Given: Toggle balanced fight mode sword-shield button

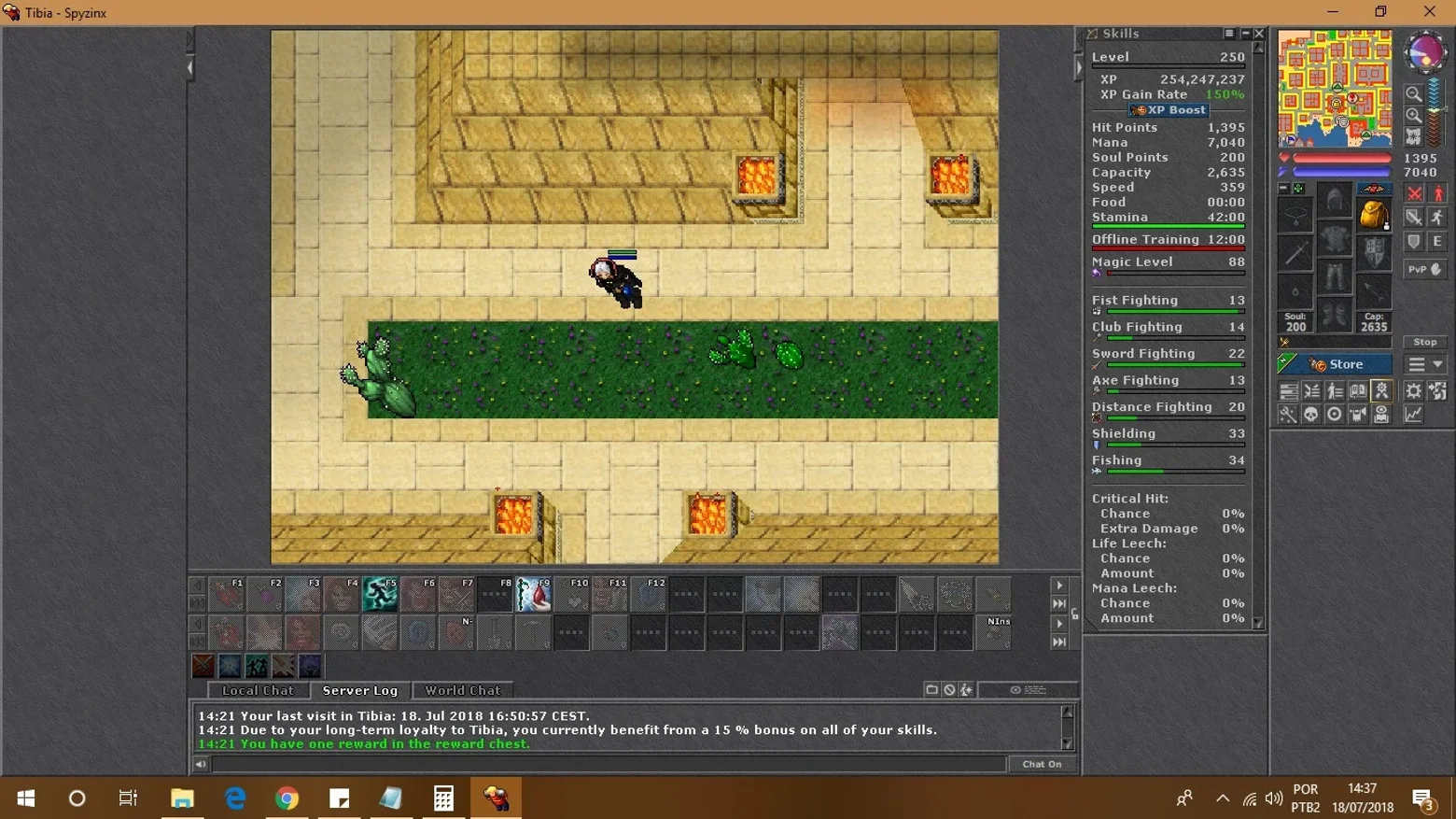Looking at the screenshot, I should coord(1414,218).
